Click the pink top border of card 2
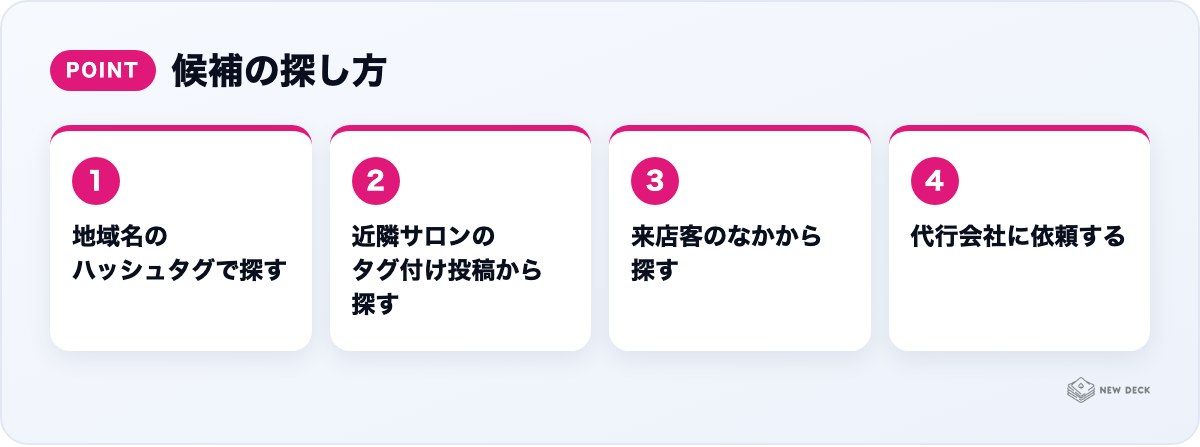Image resolution: width=1200 pixels, height=447 pixels. coord(460,128)
